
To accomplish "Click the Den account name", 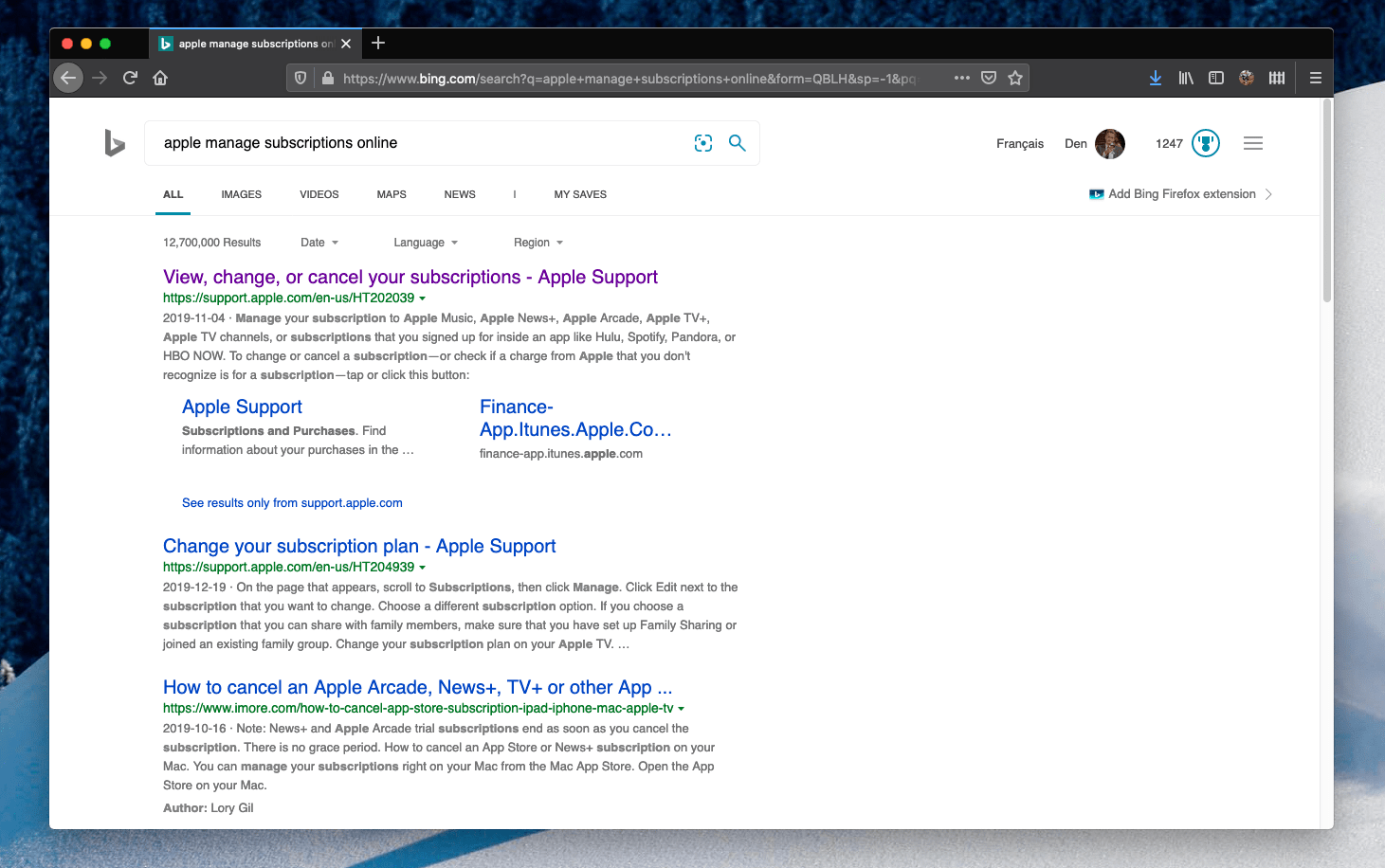I will [x=1076, y=144].
